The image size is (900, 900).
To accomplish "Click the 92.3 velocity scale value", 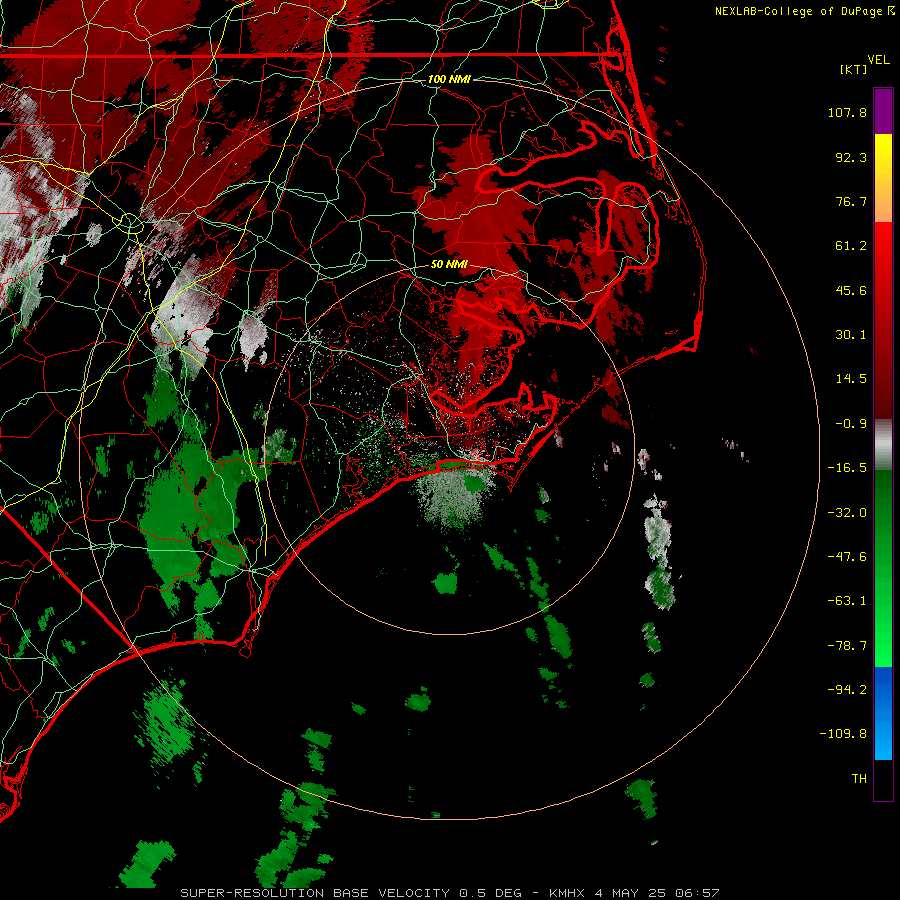I will point(851,157).
